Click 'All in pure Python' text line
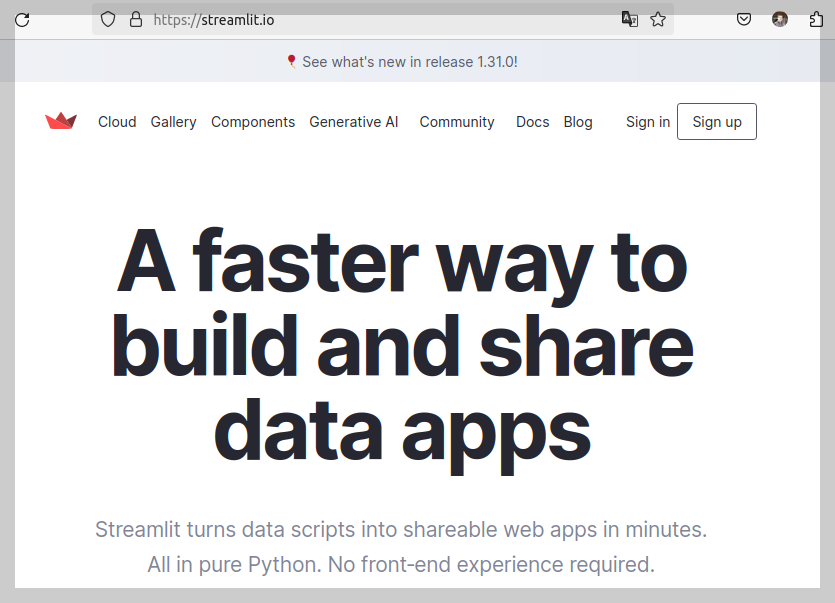 401,565
